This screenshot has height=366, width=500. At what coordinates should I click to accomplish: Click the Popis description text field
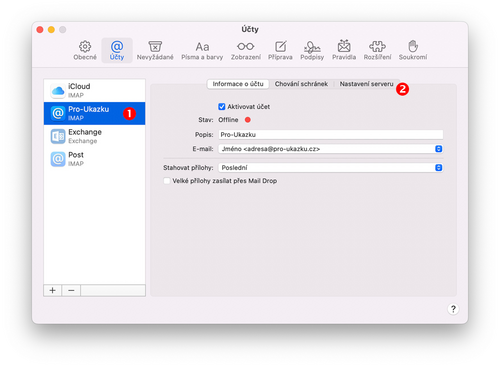click(x=331, y=135)
